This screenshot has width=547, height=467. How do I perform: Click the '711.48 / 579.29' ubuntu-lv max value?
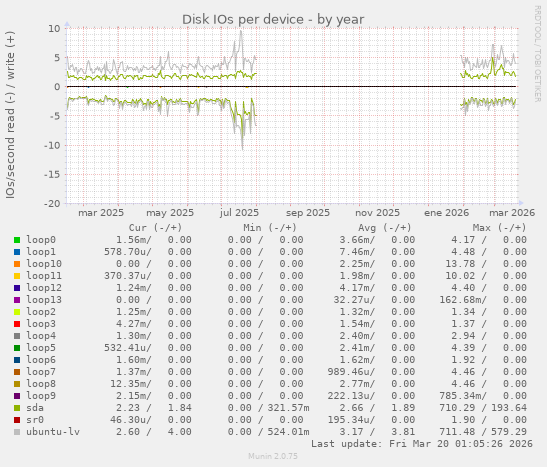(483, 432)
